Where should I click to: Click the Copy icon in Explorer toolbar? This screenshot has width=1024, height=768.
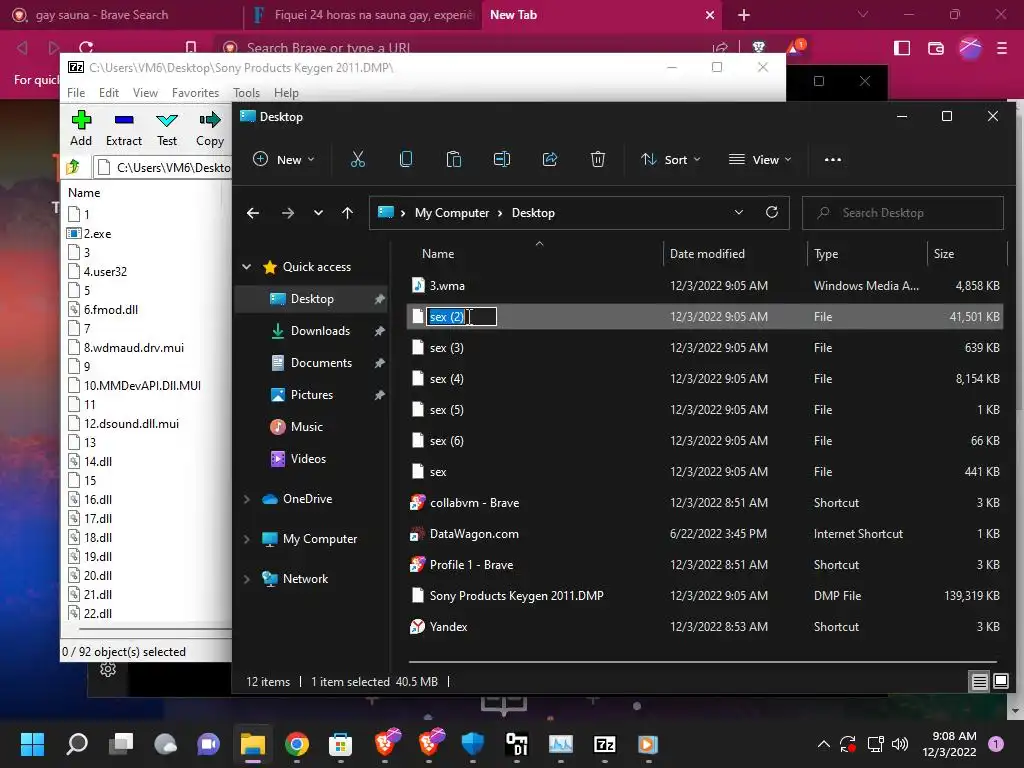pos(406,159)
